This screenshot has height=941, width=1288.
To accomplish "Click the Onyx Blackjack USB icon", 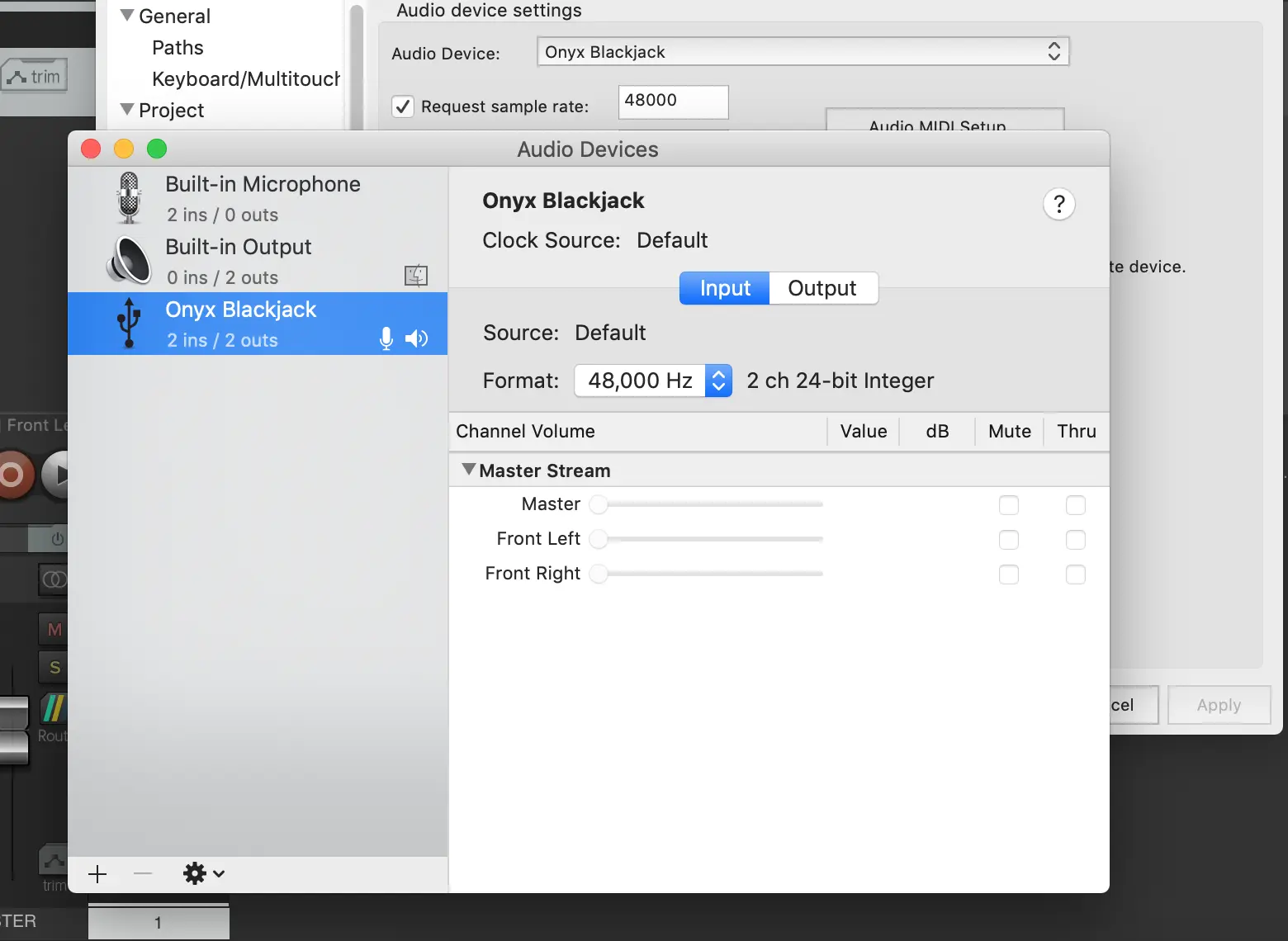I will click(129, 323).
